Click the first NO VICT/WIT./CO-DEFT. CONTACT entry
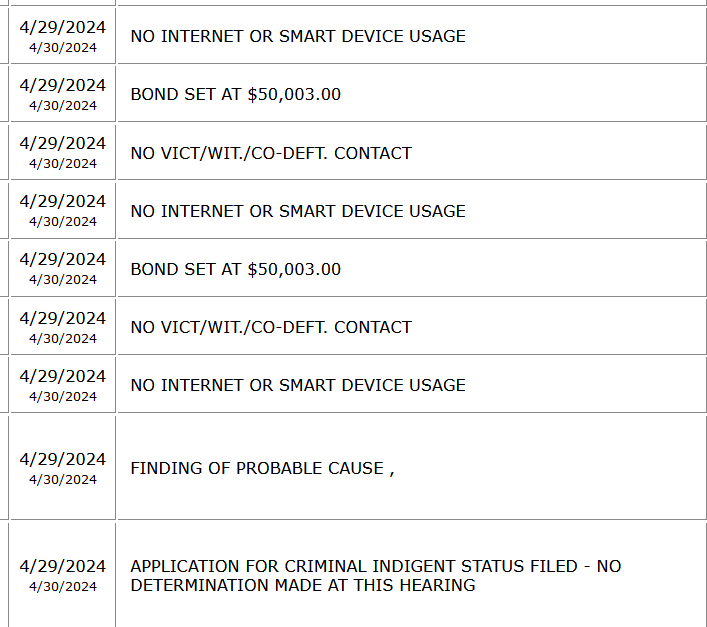707x627 pixels. click(x=271, y=153)
